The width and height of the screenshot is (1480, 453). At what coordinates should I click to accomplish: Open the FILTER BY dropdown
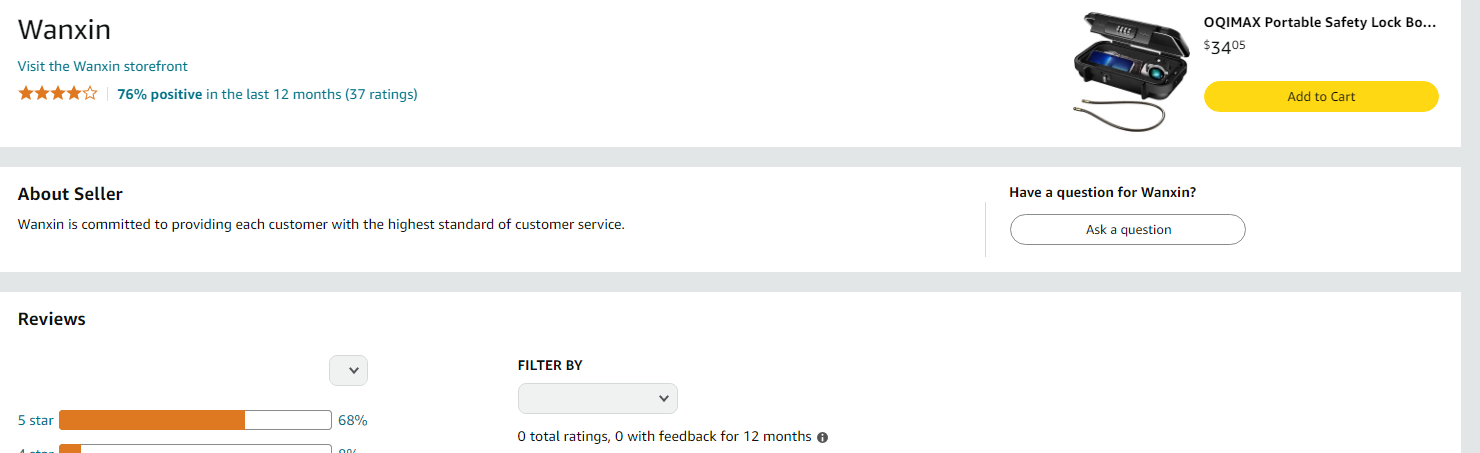[x=597, y=398]
